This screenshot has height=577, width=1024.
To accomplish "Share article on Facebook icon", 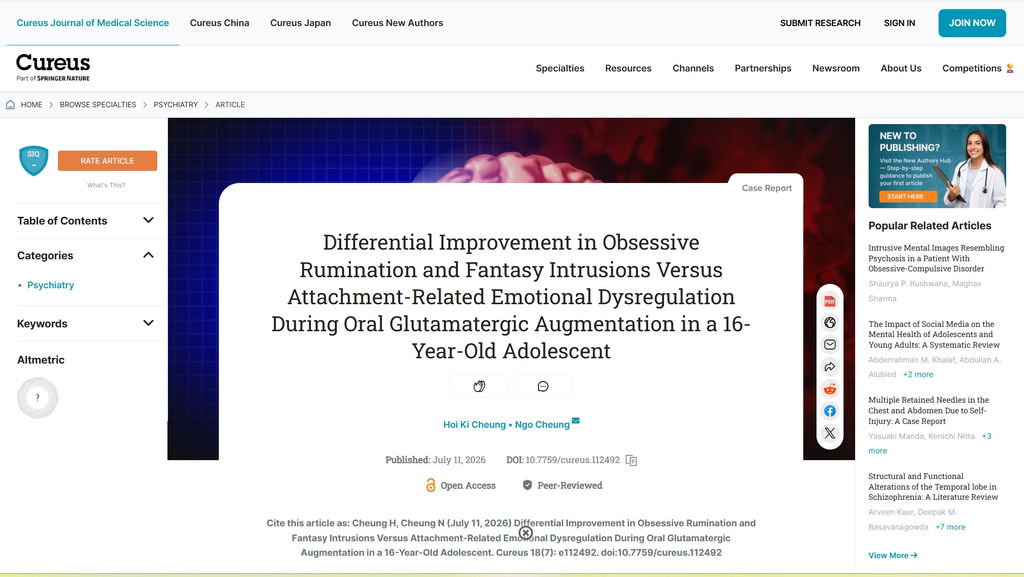I will (829, 411).
